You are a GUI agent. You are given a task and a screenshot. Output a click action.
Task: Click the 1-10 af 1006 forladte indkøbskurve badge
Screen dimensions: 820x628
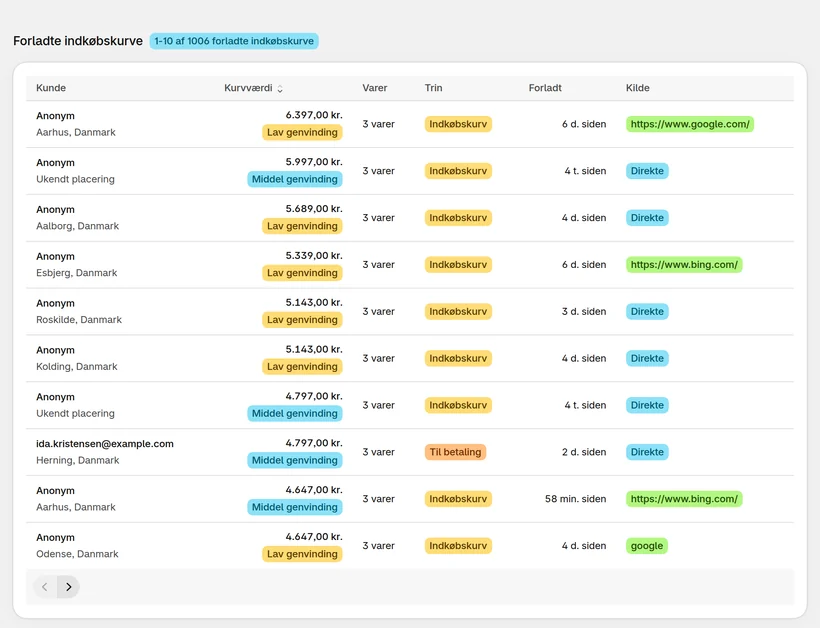point(234,41)
